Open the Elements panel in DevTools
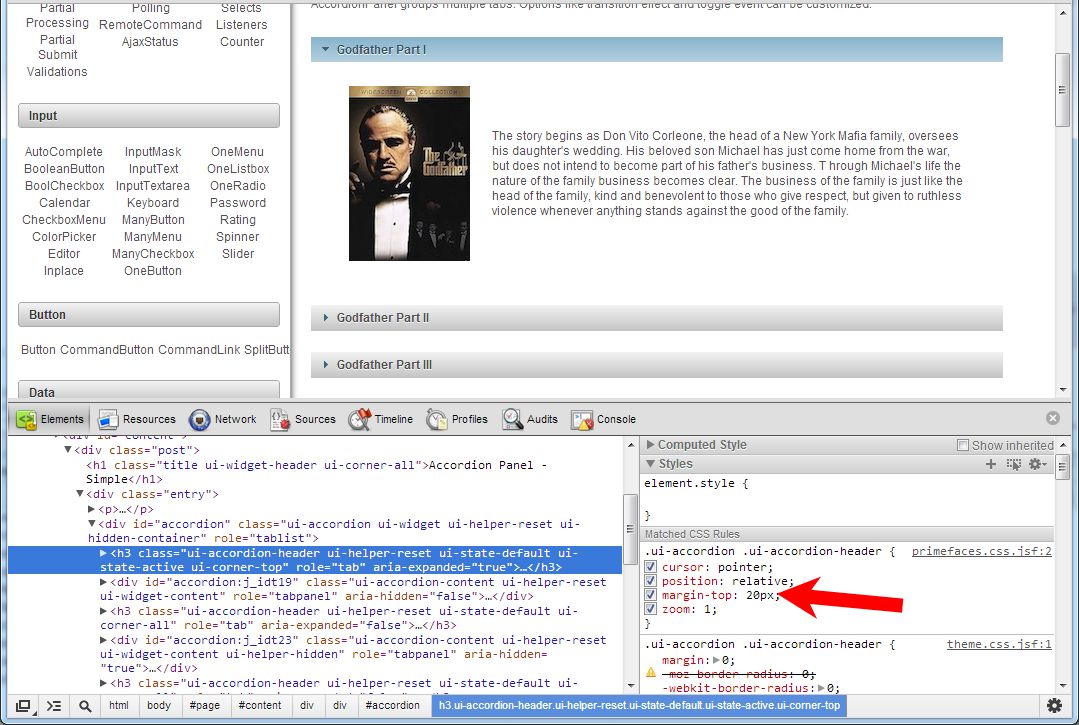The image size is (1079, 725). point(50,419)
